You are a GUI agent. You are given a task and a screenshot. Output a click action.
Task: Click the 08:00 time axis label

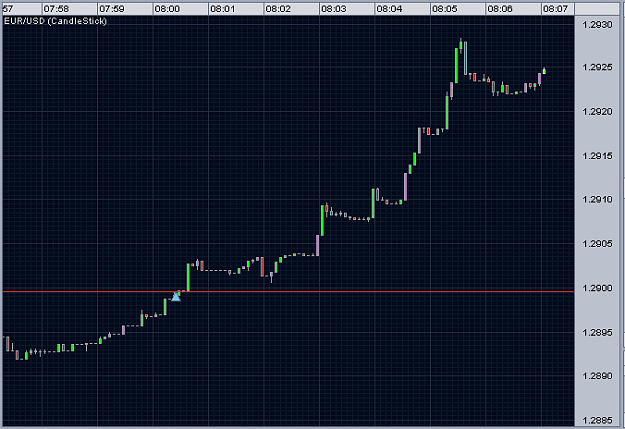tap(167, 8)
